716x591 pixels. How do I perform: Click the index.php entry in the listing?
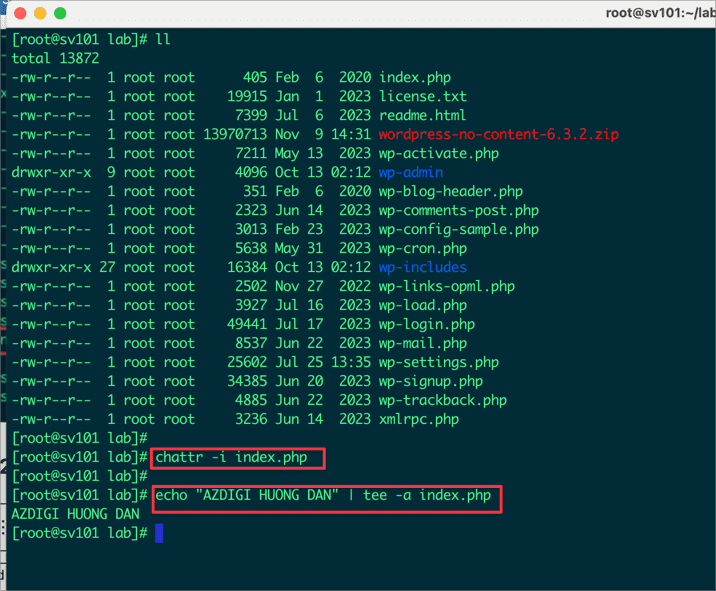(415, 78)
